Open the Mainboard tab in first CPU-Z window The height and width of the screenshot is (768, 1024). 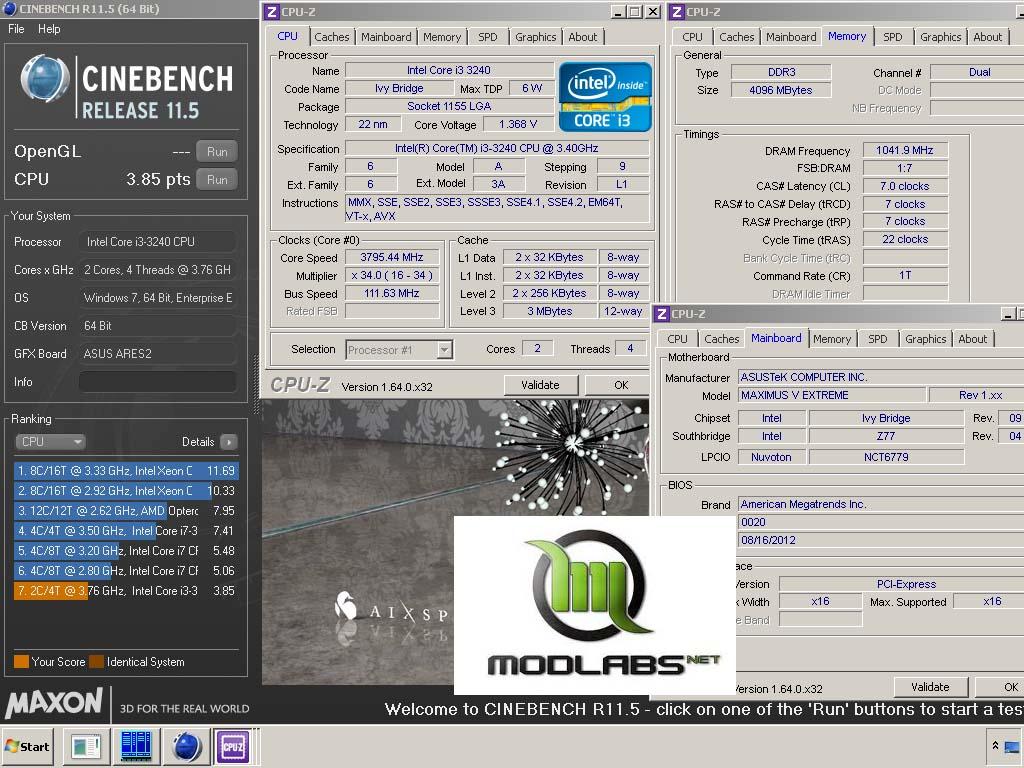tap(386, 37)
